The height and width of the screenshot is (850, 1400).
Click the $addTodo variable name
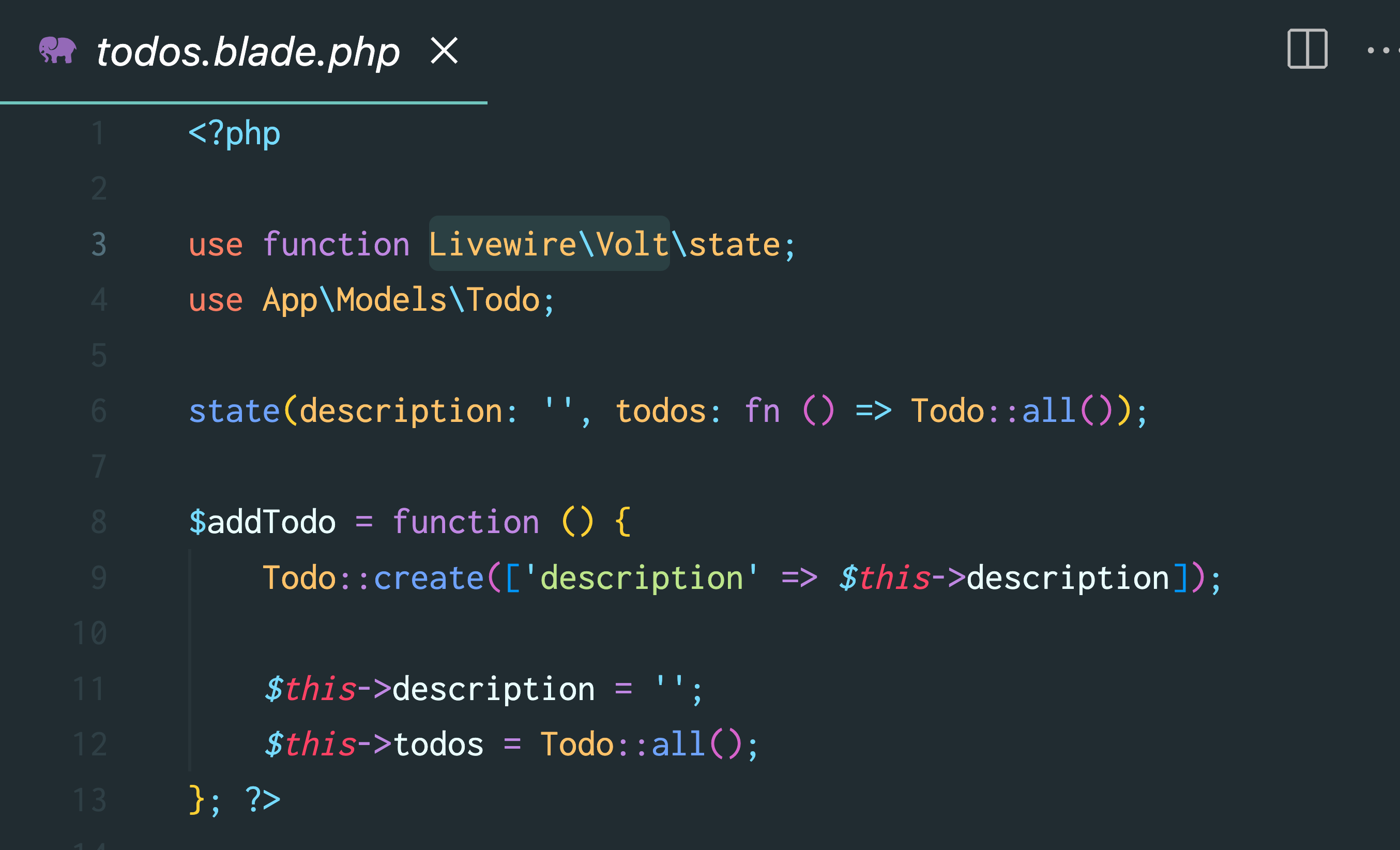point(262,522)
